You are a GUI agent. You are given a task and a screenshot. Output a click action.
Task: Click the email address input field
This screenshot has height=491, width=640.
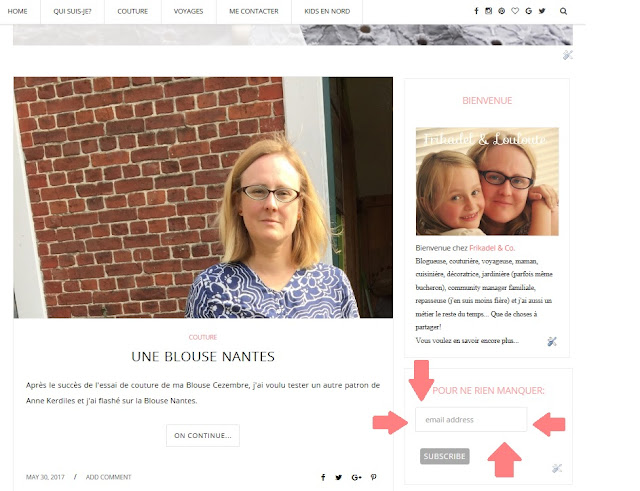[x=471, y=420]
